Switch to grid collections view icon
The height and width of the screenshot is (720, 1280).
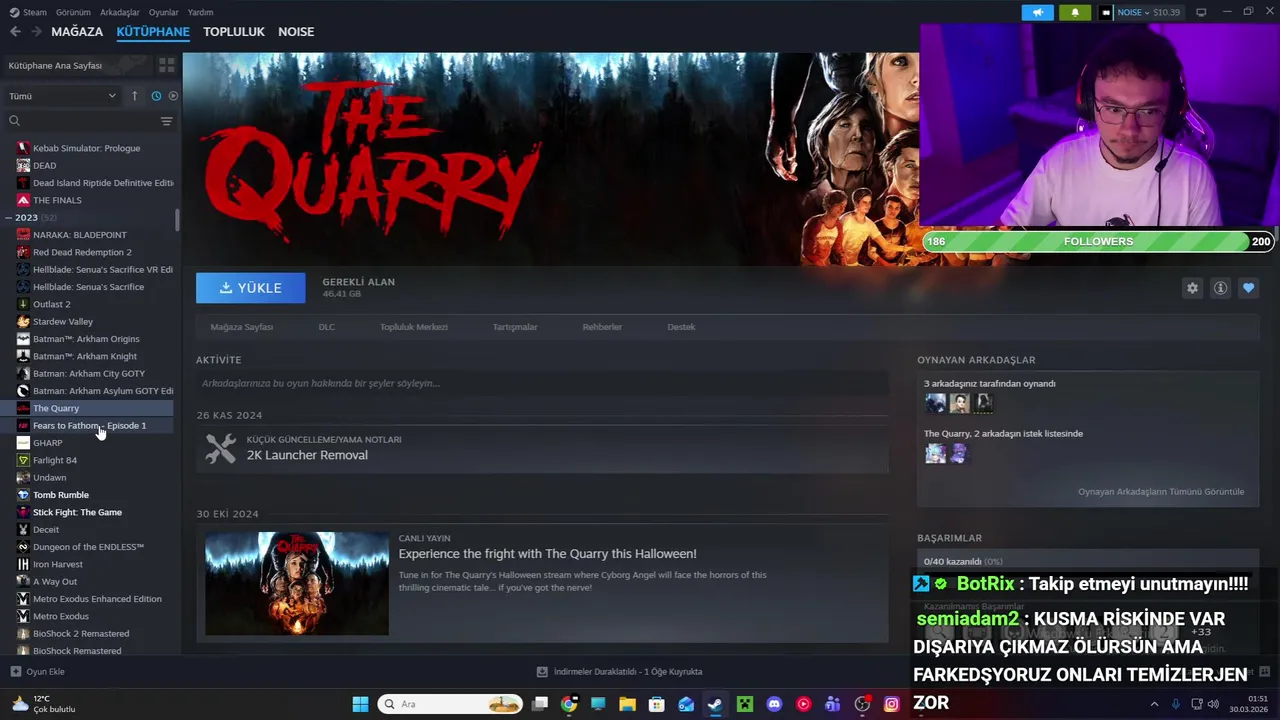(167, 65)
